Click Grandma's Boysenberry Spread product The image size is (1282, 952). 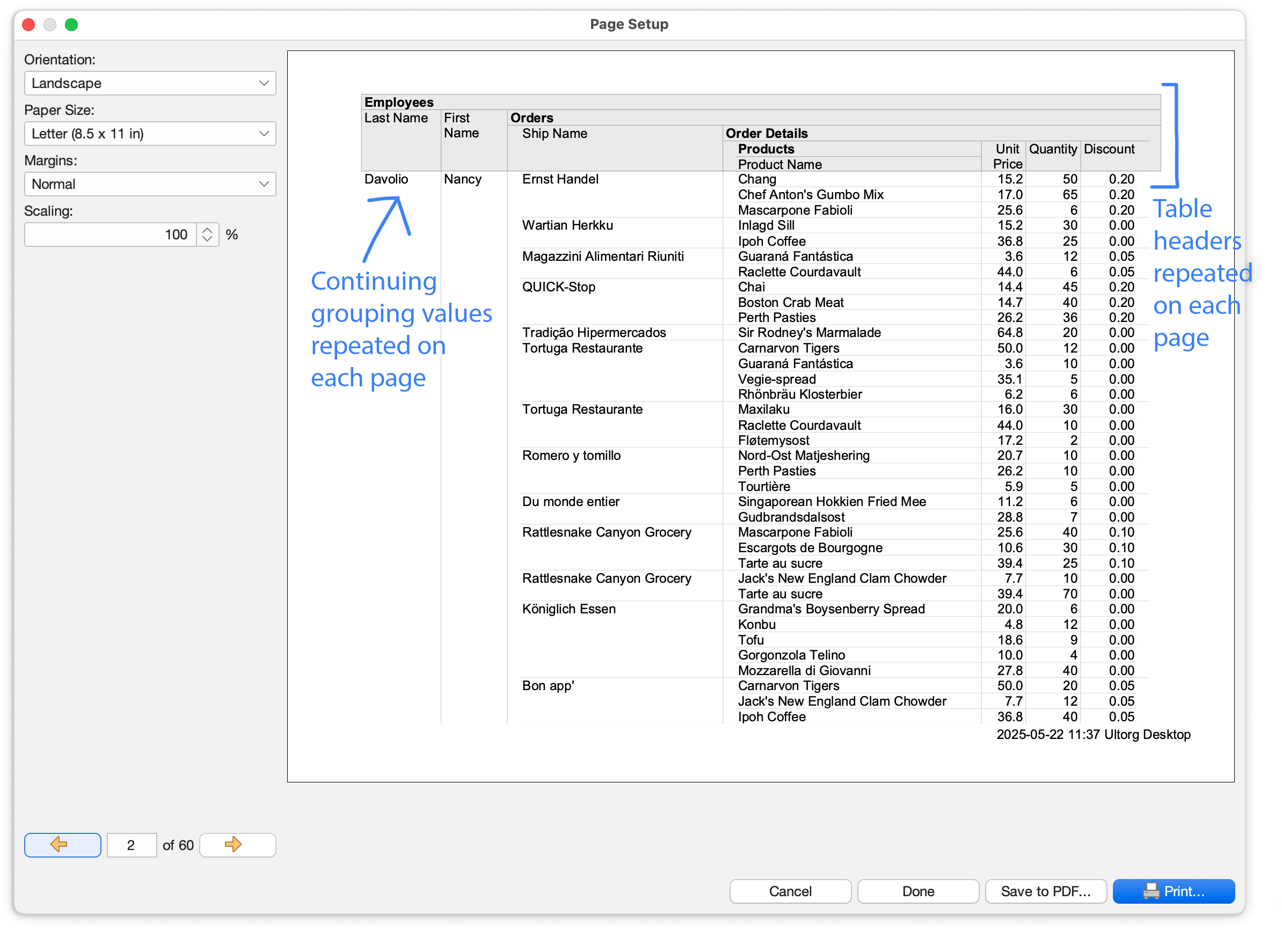[x=831, y=609]
